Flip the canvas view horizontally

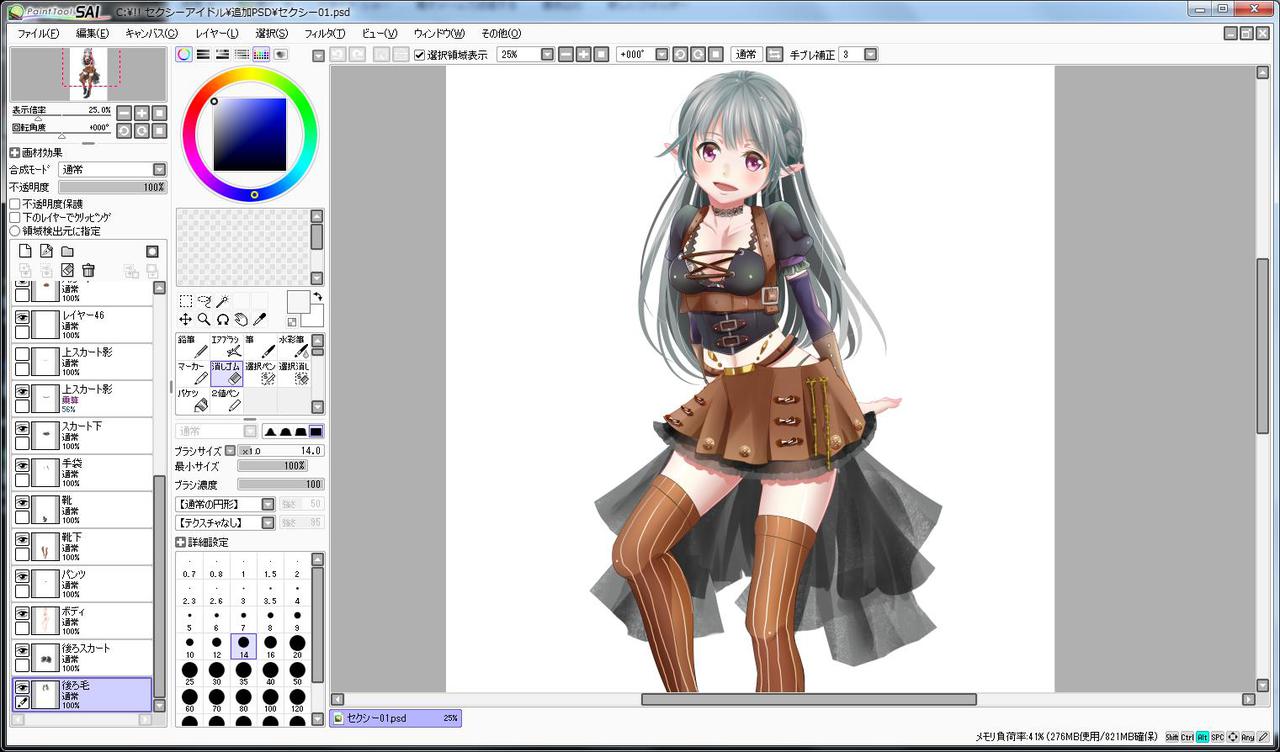tap(773, 54)
